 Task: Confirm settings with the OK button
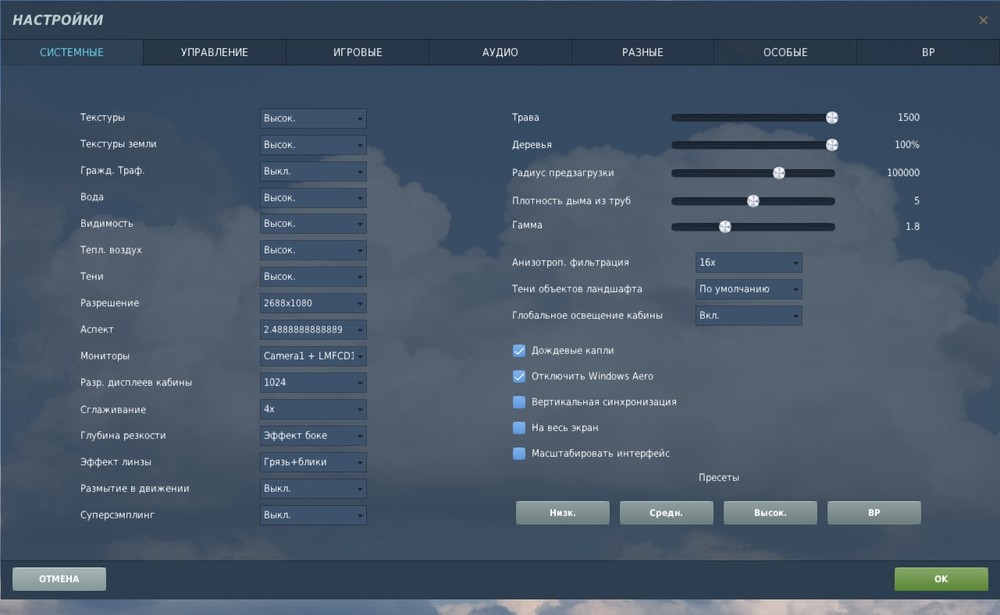coord(941,579)
